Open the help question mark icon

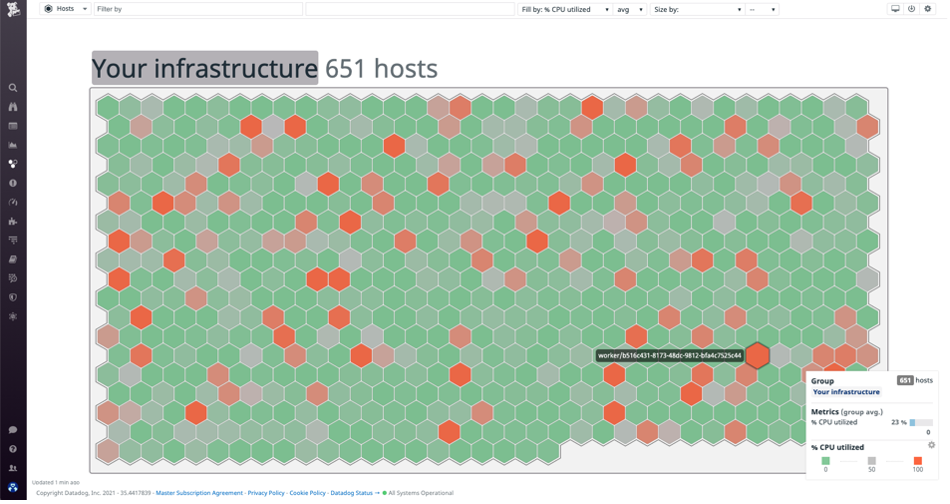tap(13, 449)
